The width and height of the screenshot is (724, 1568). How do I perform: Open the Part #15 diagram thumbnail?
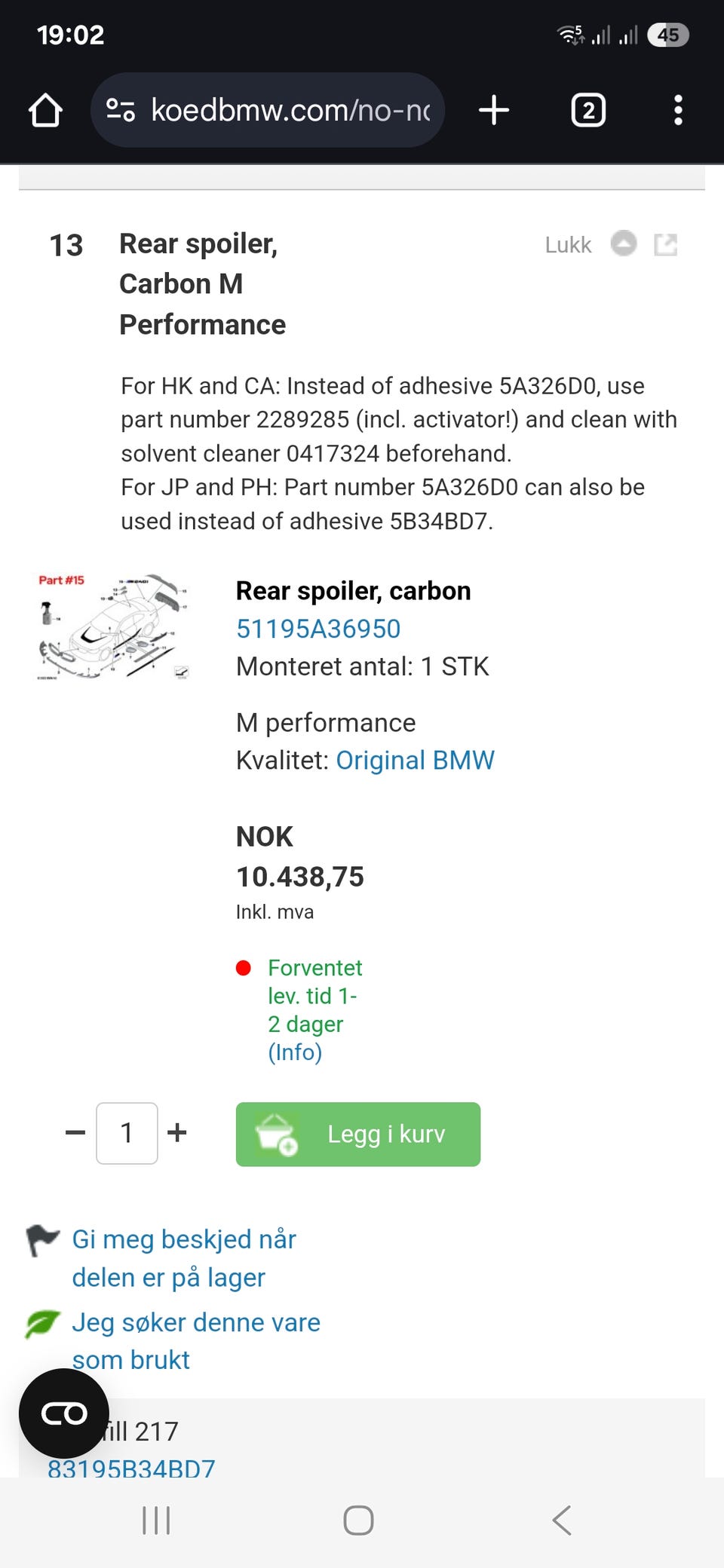[x=113, y=627]
